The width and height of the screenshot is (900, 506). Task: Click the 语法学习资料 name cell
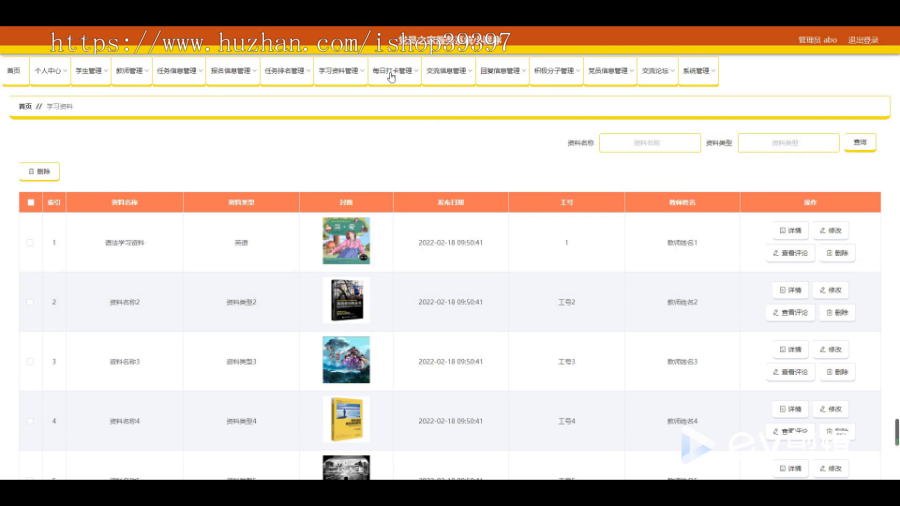[x=125, y=243]
